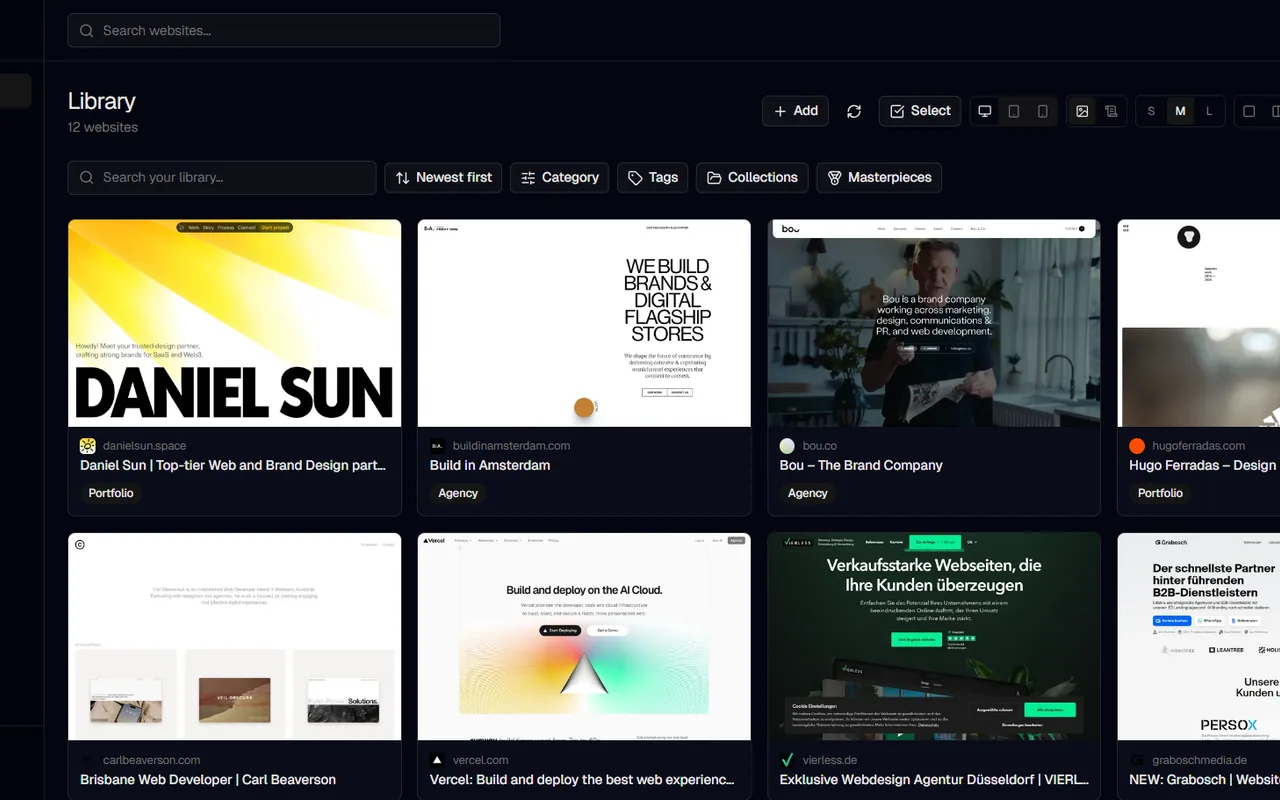
Task: Click the Portfolio tag on Daniel Sun card
Action: 111,493
